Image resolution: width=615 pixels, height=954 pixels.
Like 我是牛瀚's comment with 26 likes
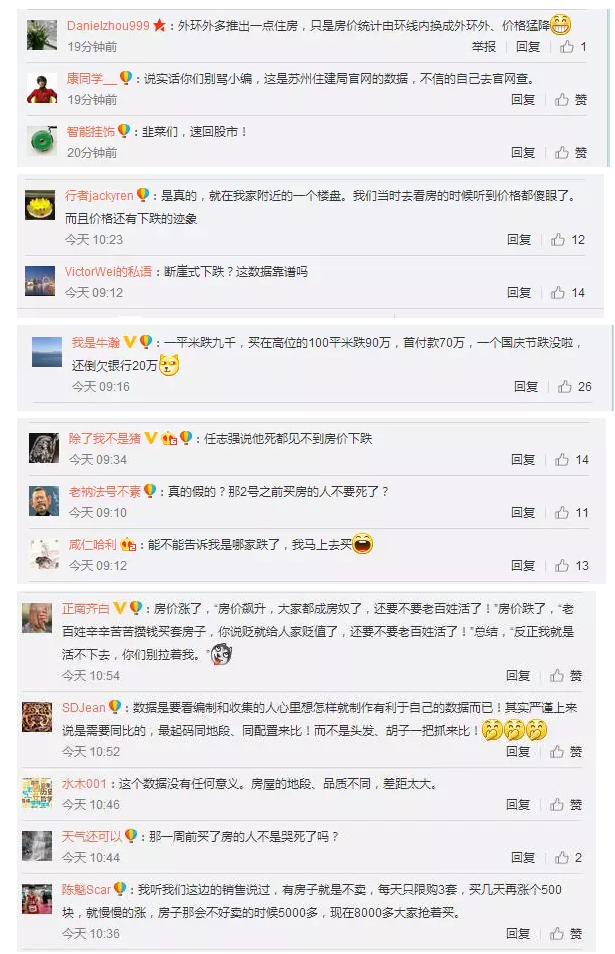coord(565,386)
